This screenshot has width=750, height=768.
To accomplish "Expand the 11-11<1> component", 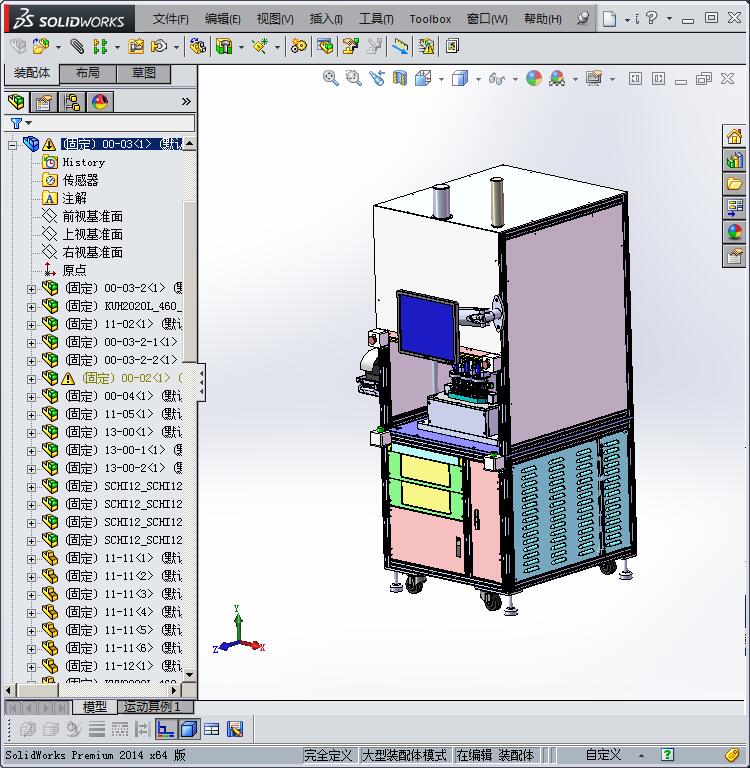I will 31,559.
